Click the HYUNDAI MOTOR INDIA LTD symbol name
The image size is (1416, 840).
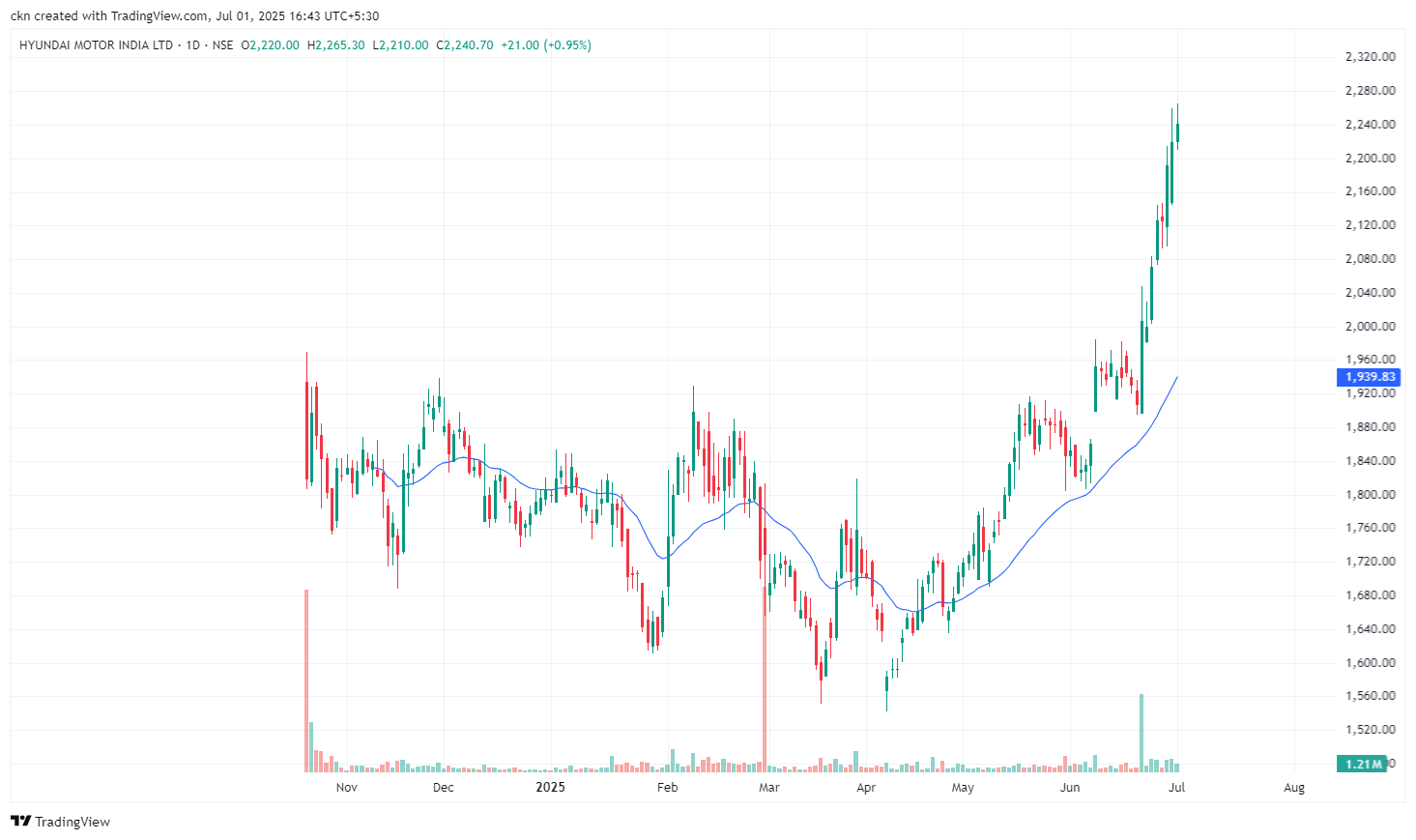pyautogui.click(x=96, y=45)
